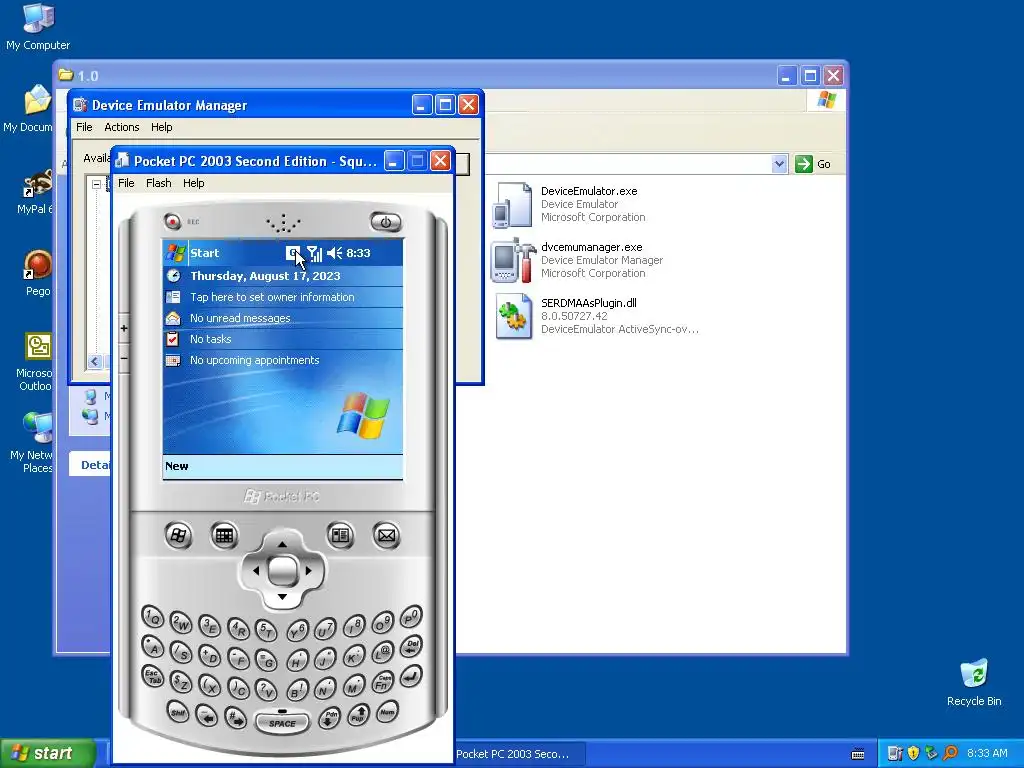The width and height of the screenshot is (1024, 768).
Task: Open Recycle Bin on the desktop
Action: [974, 683]
